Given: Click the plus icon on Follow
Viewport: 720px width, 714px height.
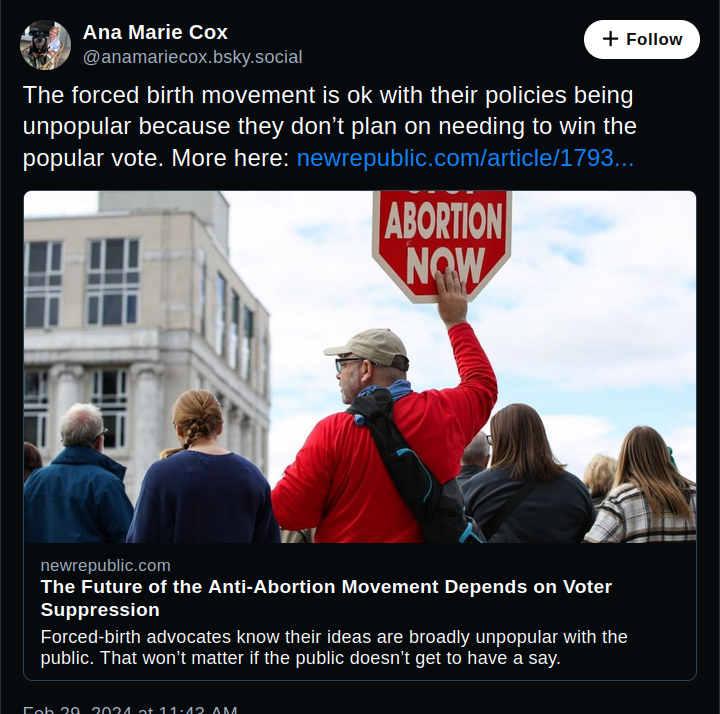Looking at the screenshot, I should pos(610,40).
